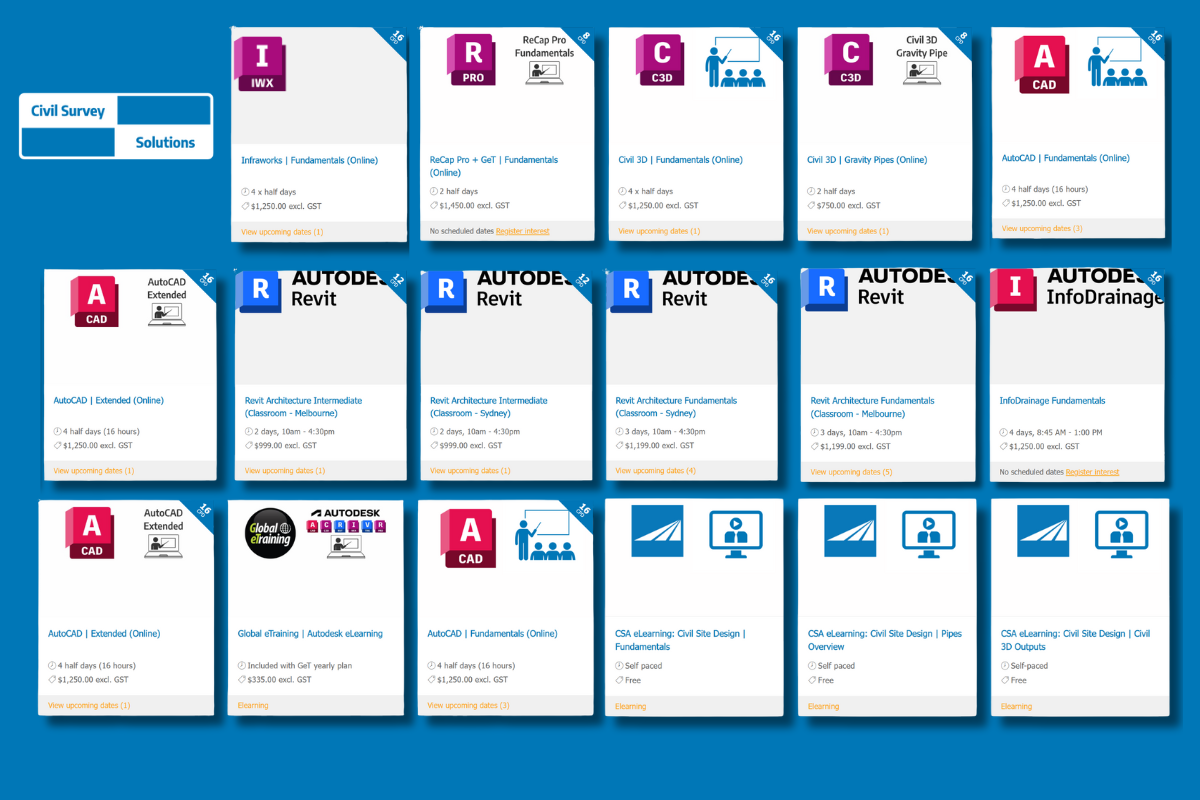Click 'Elearning' tag on Global eTraining card

click(x=253, y=706)
